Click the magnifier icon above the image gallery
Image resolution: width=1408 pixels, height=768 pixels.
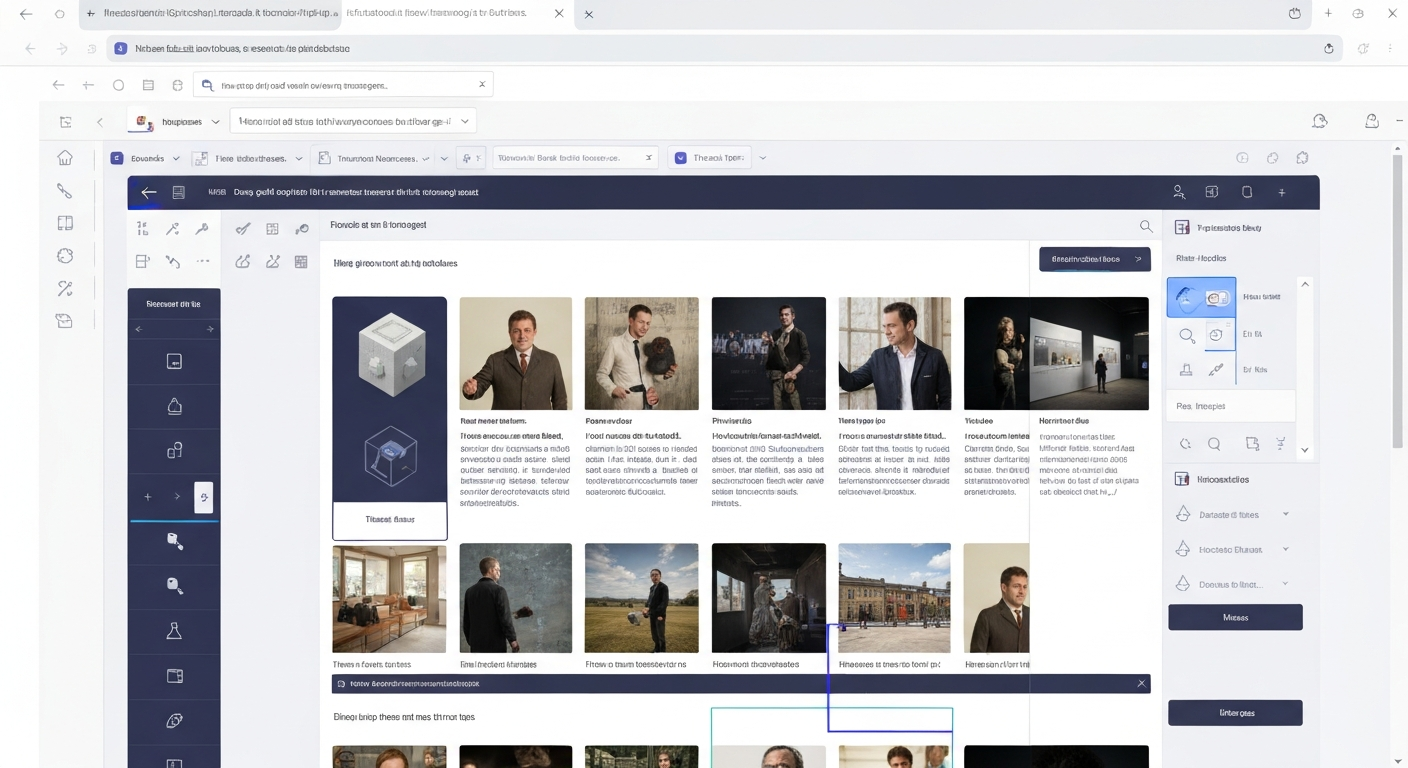tap(1146, 227)
